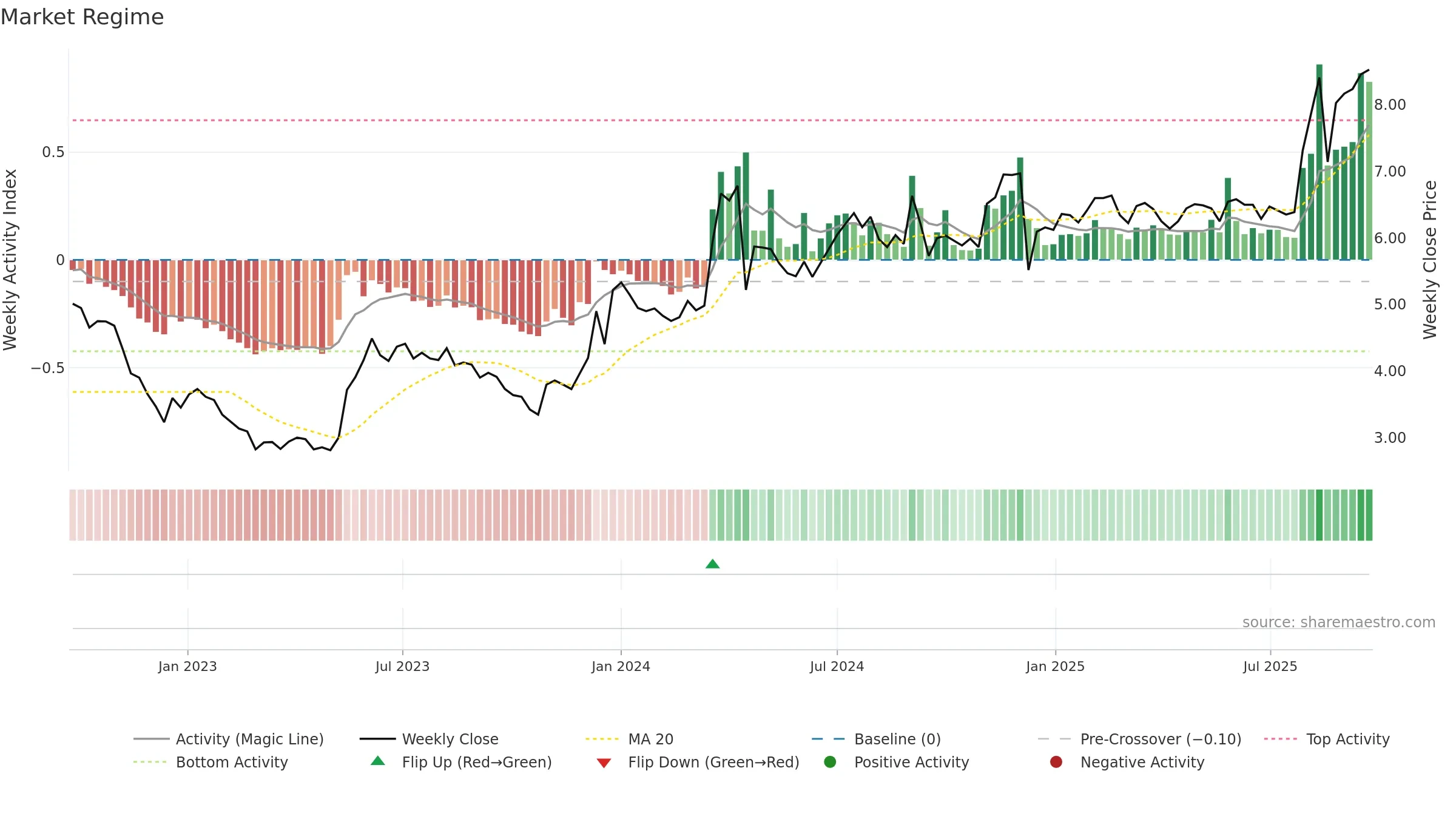The width and height of the screenshot is (1456, 819).
Task: Click the 4.00 price axis tick
Action: pyautogui.click(x=1390, y=371)
